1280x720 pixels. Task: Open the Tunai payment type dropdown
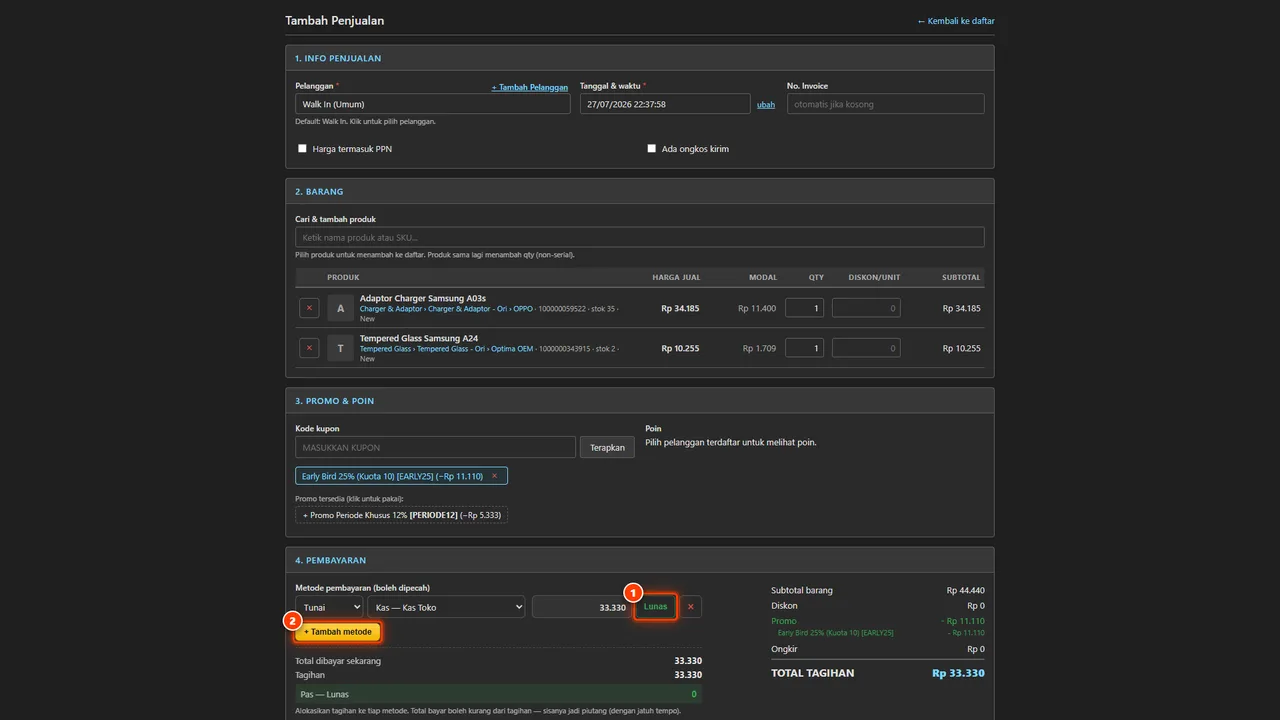(x=329, y=607)
